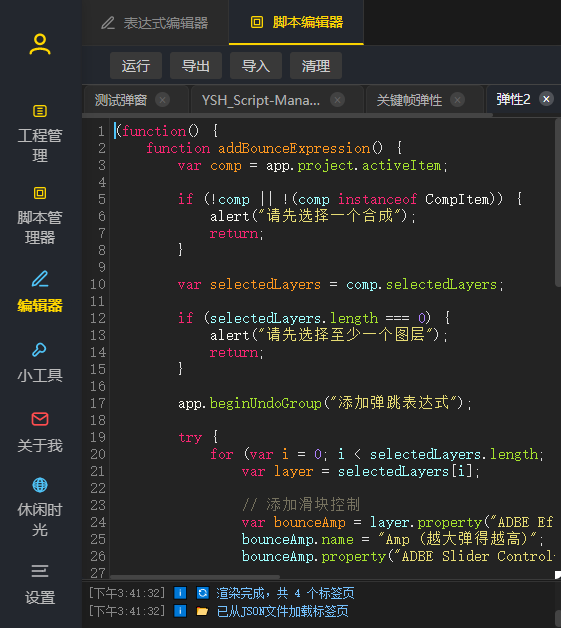The width and height of the screenshot is (561, 628).
Task: Click the horizontal scrollbar under the code
Action: click(x=195, y=577)
